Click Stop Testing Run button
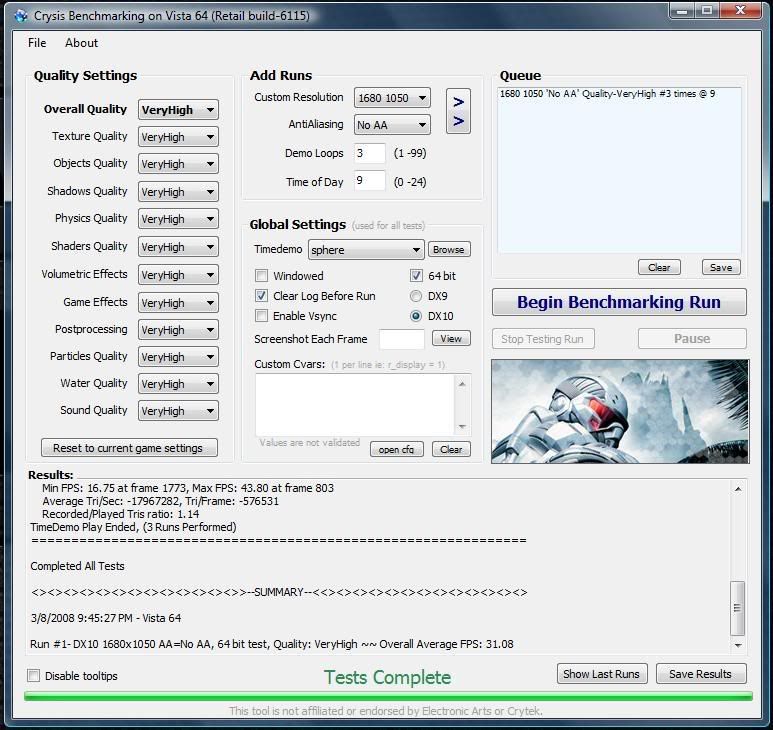Image resolution: width=773 pixels, height=730 pixels. point(543,339)
